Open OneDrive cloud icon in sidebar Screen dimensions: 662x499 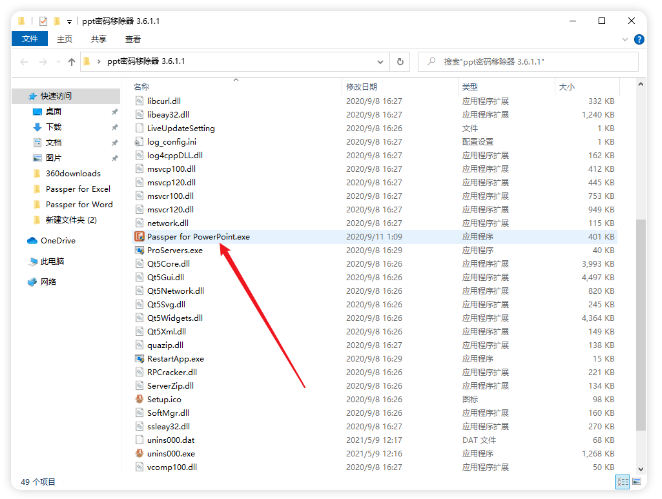click(32, 241)
